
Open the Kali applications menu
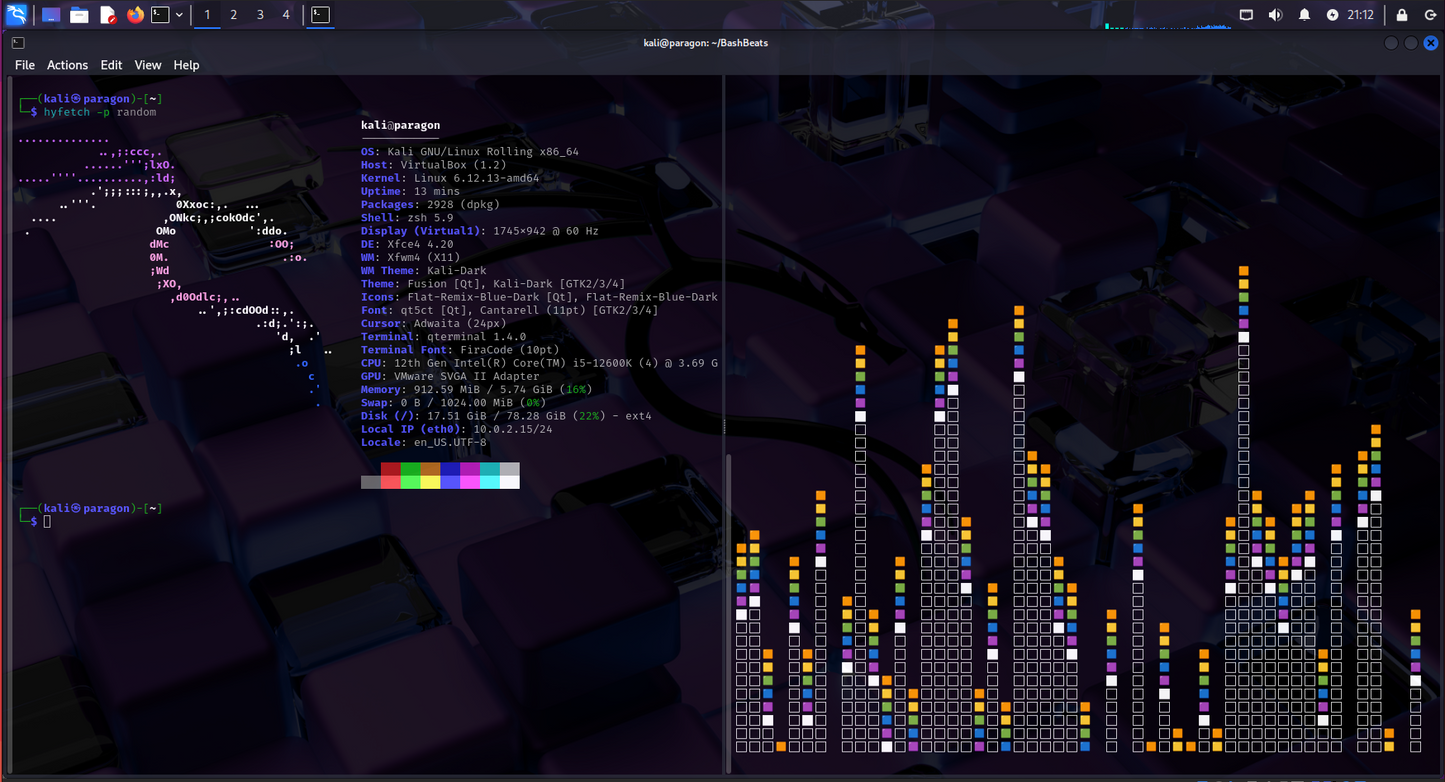click(x=16, y=14)
